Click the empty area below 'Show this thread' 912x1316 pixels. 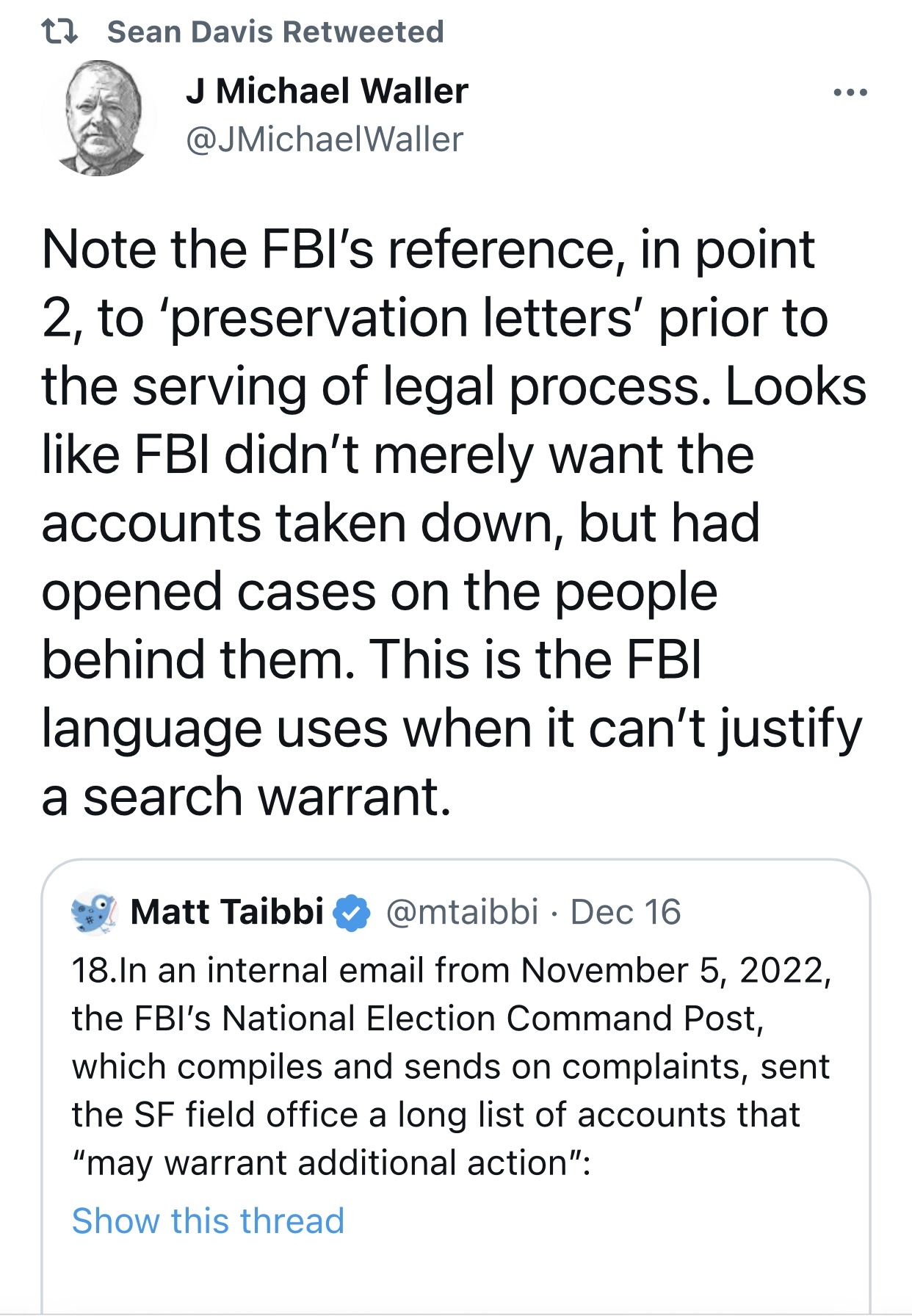[x=455, y=1278]
